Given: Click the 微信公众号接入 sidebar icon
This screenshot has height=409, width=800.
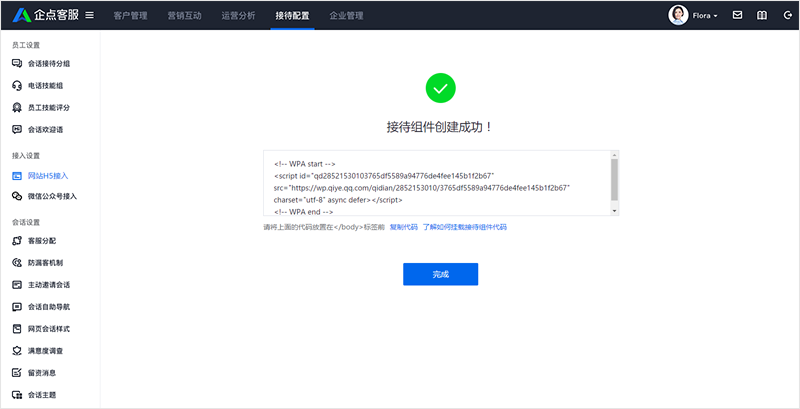Looking at the screenshot, I should coord(17,196).
